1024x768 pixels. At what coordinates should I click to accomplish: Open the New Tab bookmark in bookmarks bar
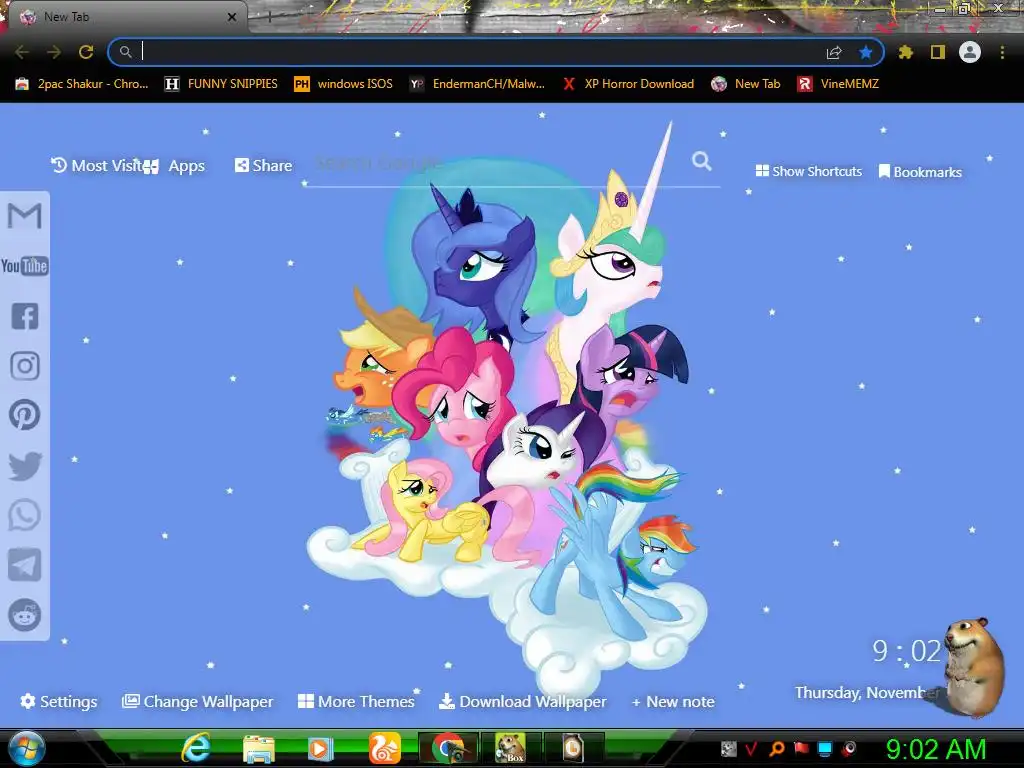click(x=746, y=84)
